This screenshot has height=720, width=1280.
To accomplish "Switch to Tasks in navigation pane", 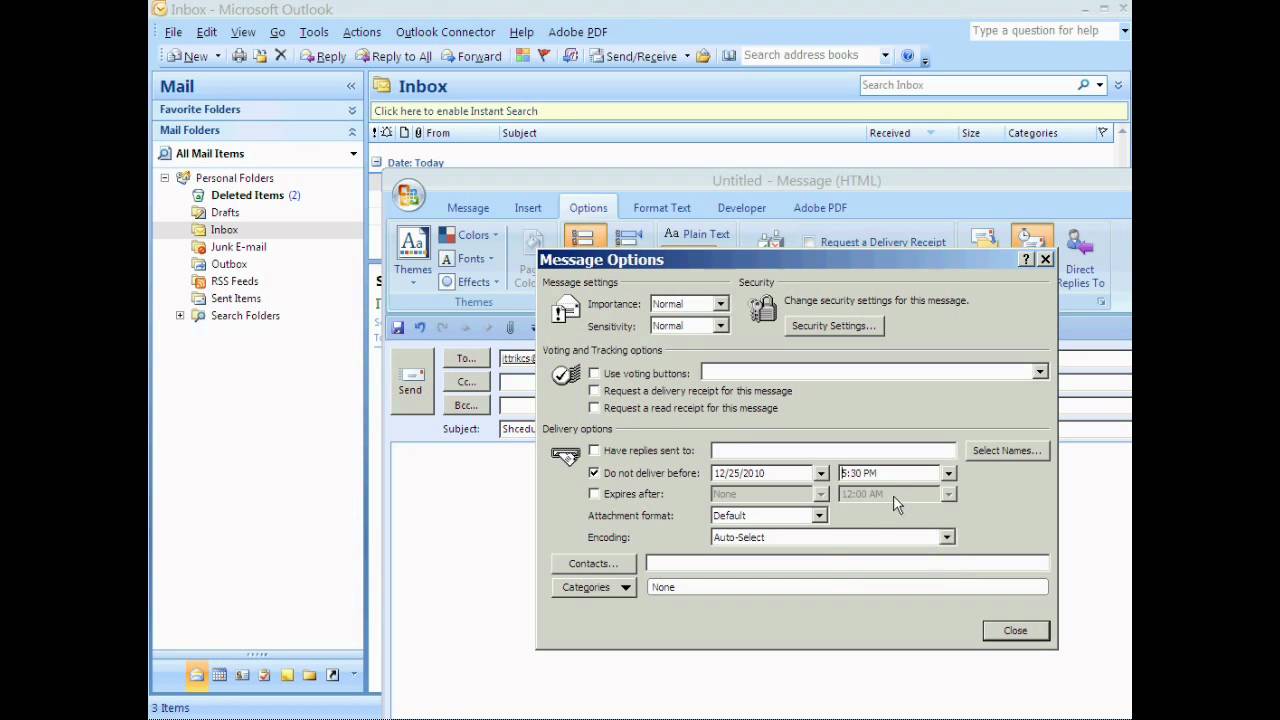I will [x=264, y=675].
